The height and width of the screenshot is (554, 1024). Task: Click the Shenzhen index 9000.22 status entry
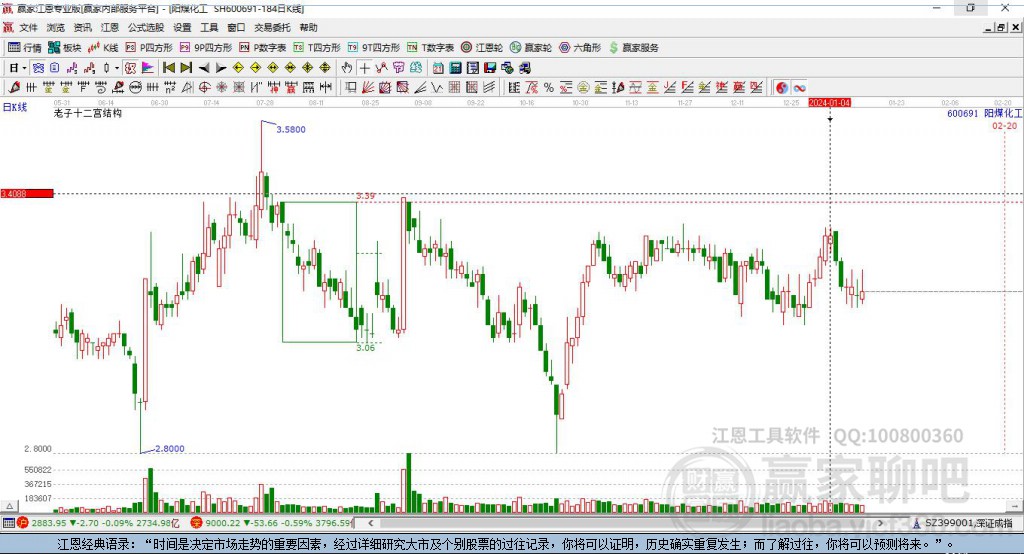(x=272, y=523)
